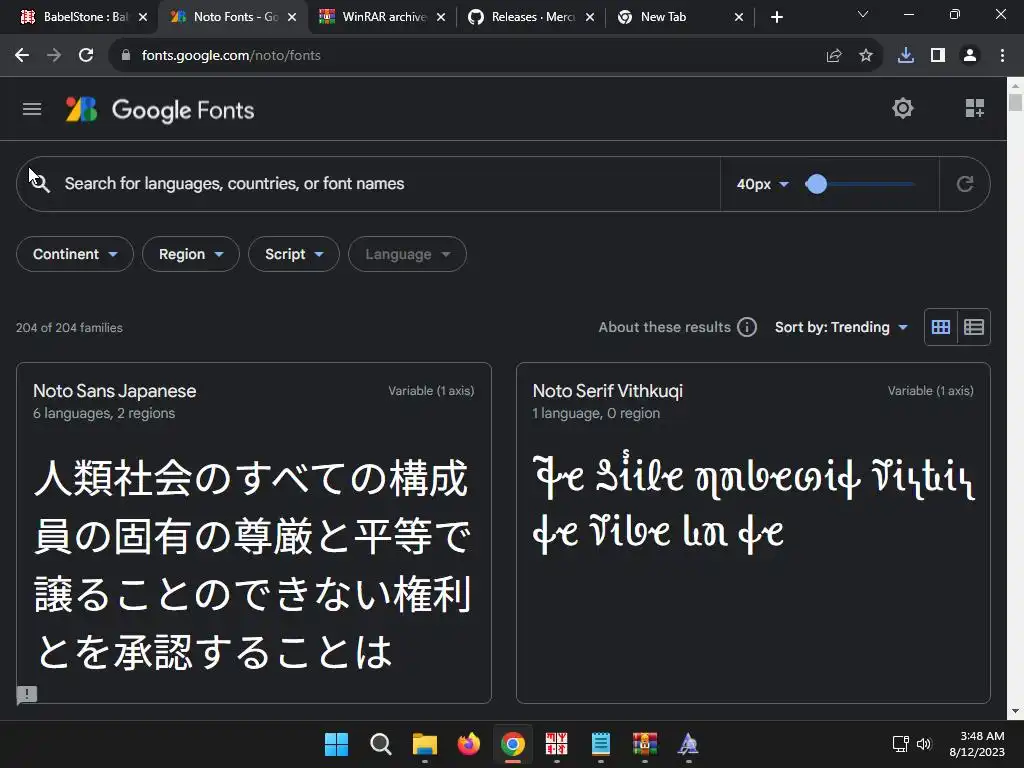Launch Firefox from the taskbar
Image resolution: width=1024 pixels, height=768 pixels.
468,744
